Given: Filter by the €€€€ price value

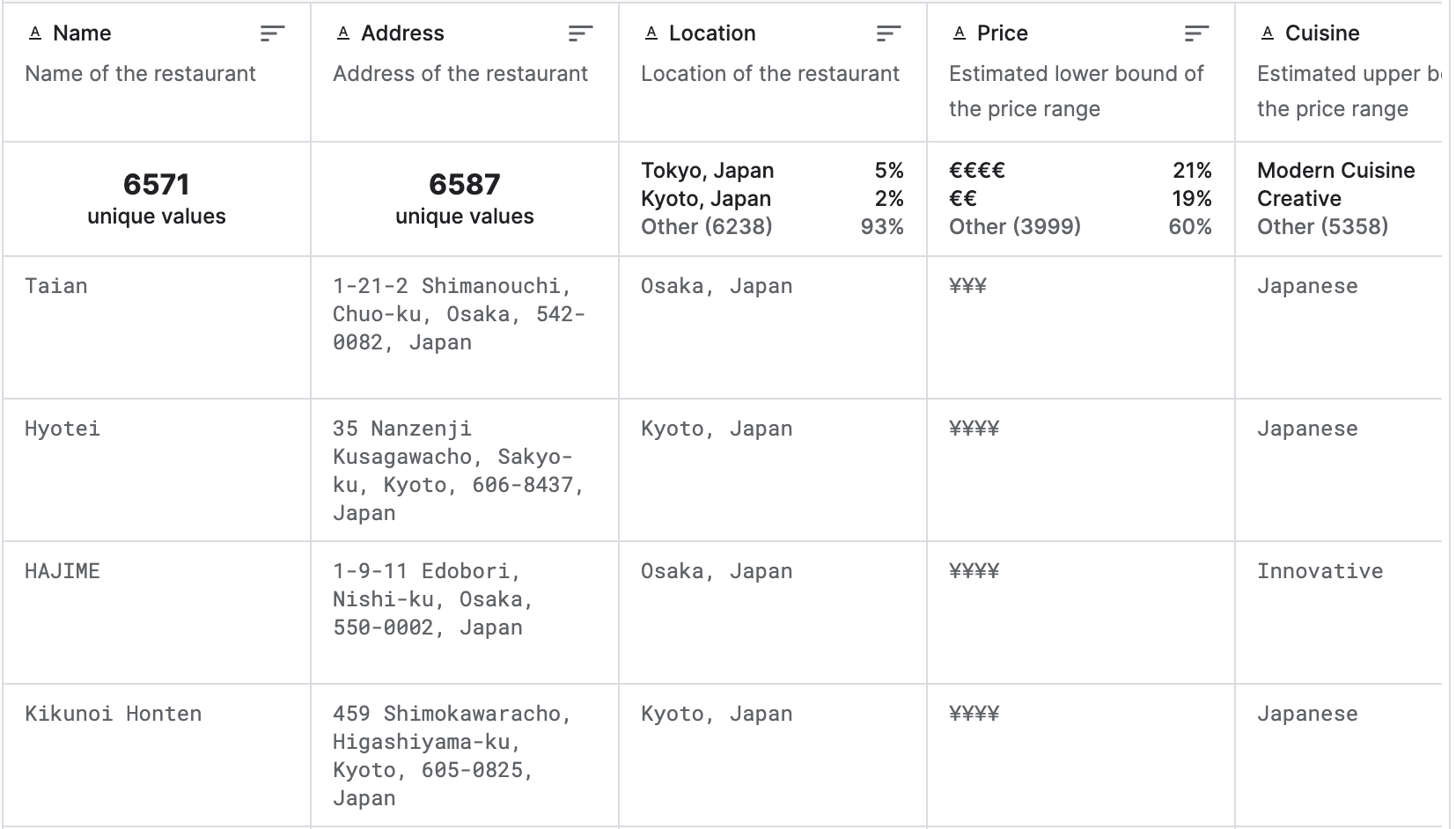Looking at the screenshot, I should point(1080,170).
